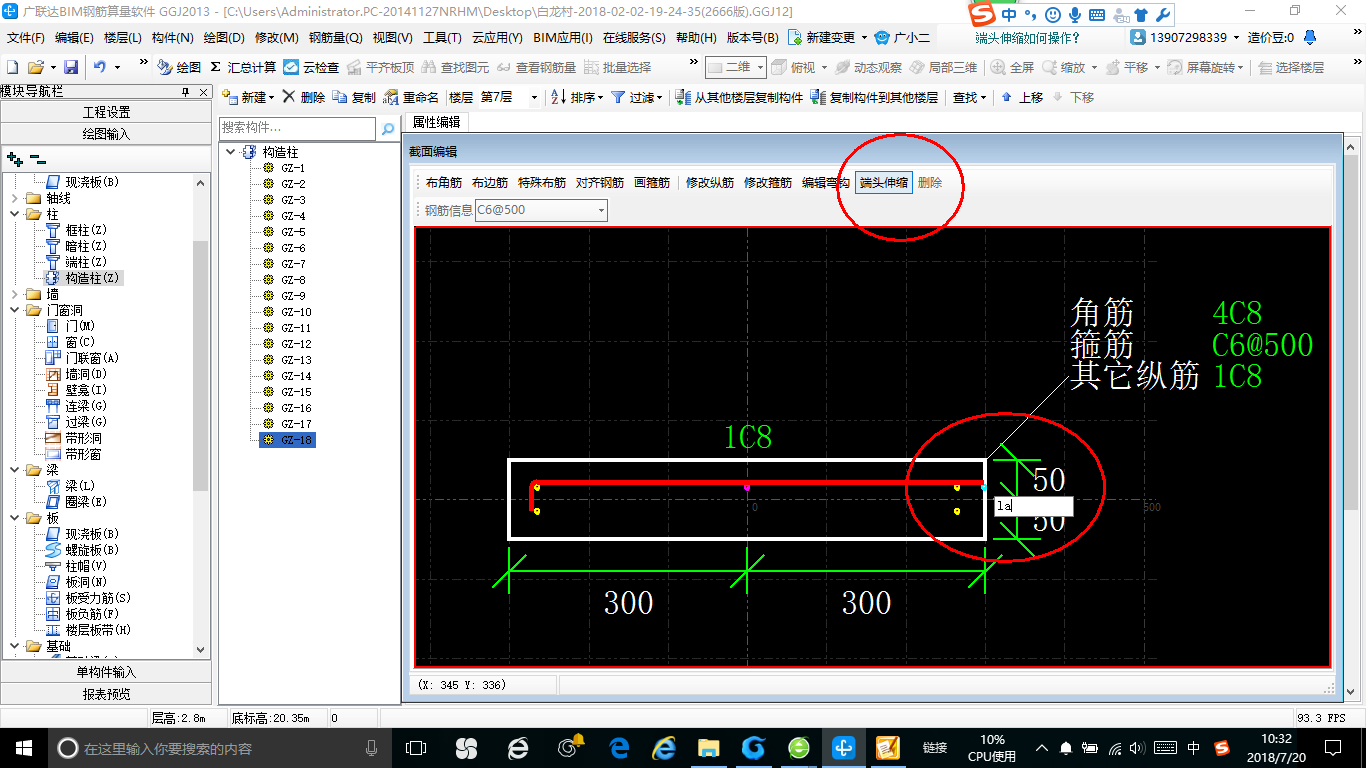Select GZ-10 in component list
1366x768 pixels.
click(296, 312)
